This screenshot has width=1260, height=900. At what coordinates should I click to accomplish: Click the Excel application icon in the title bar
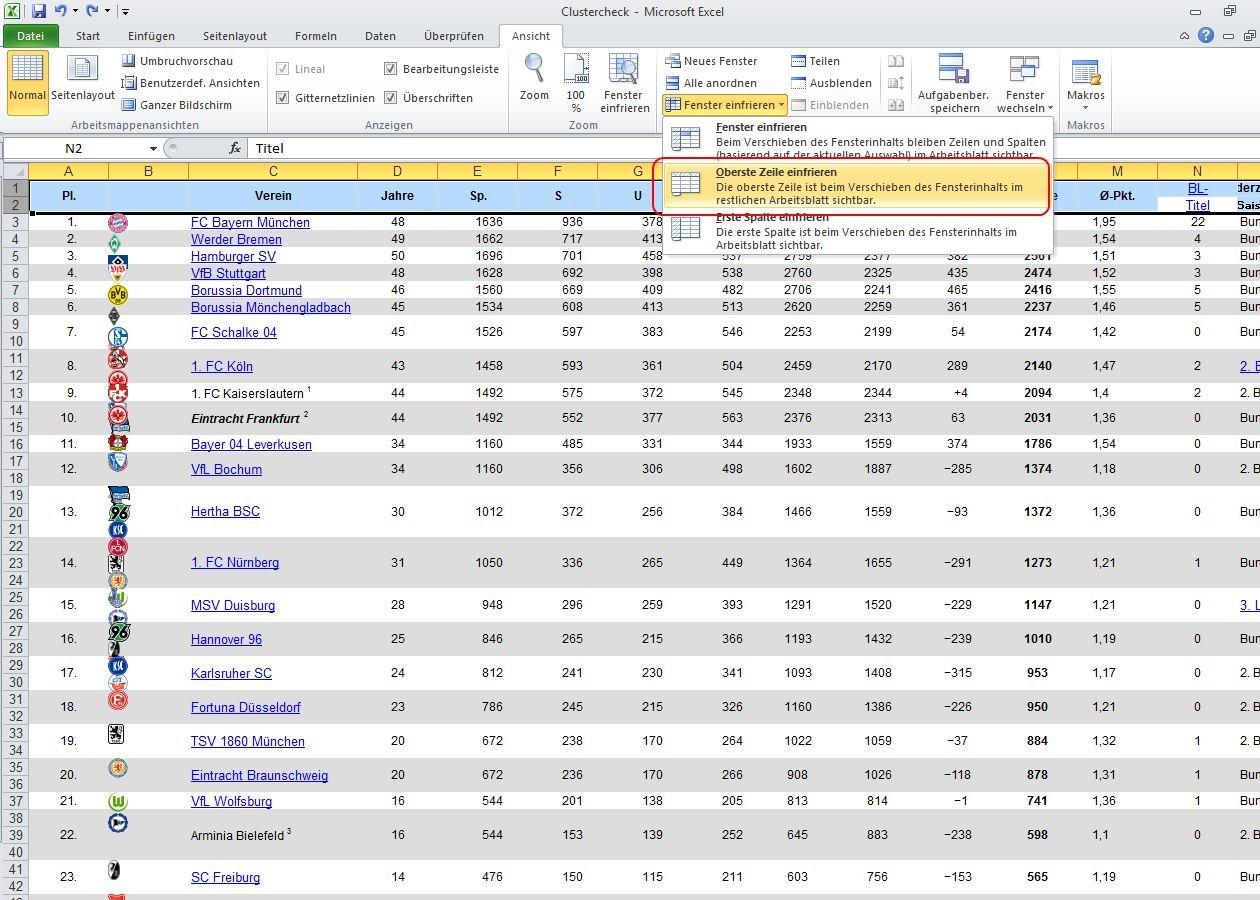point(12,11)
